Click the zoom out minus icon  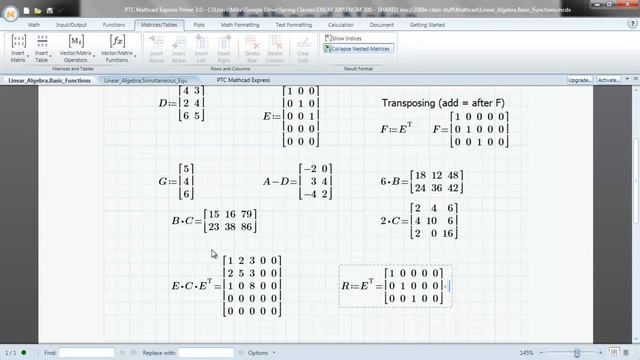[x=542, y=353]
